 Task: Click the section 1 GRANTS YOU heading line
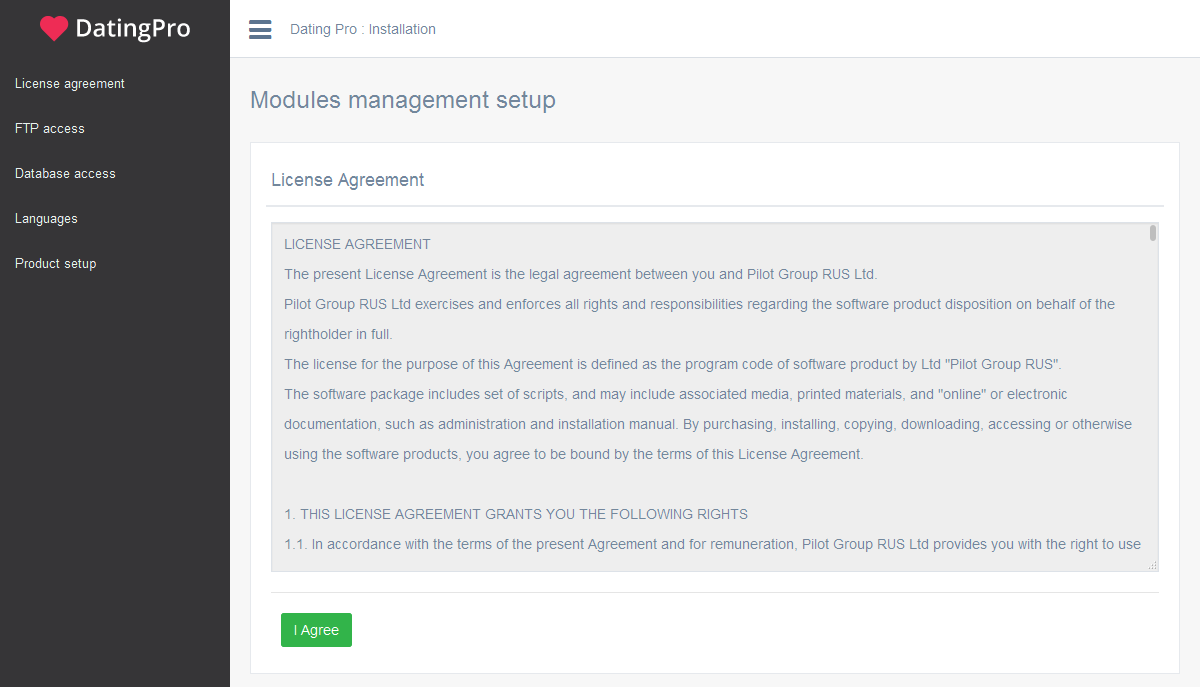pos(516,514)
